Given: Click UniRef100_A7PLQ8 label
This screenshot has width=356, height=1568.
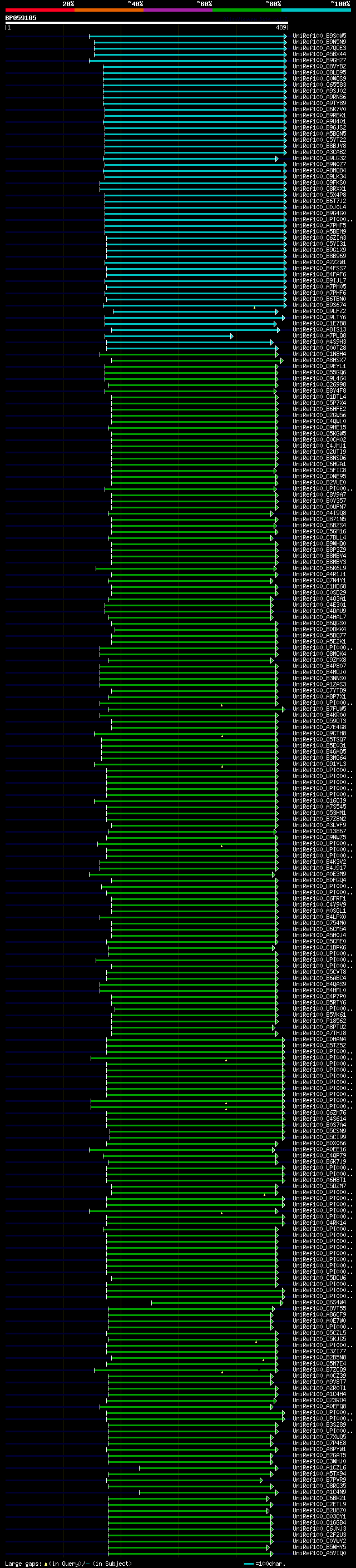Looking at the screenshot, I should 319,335.
